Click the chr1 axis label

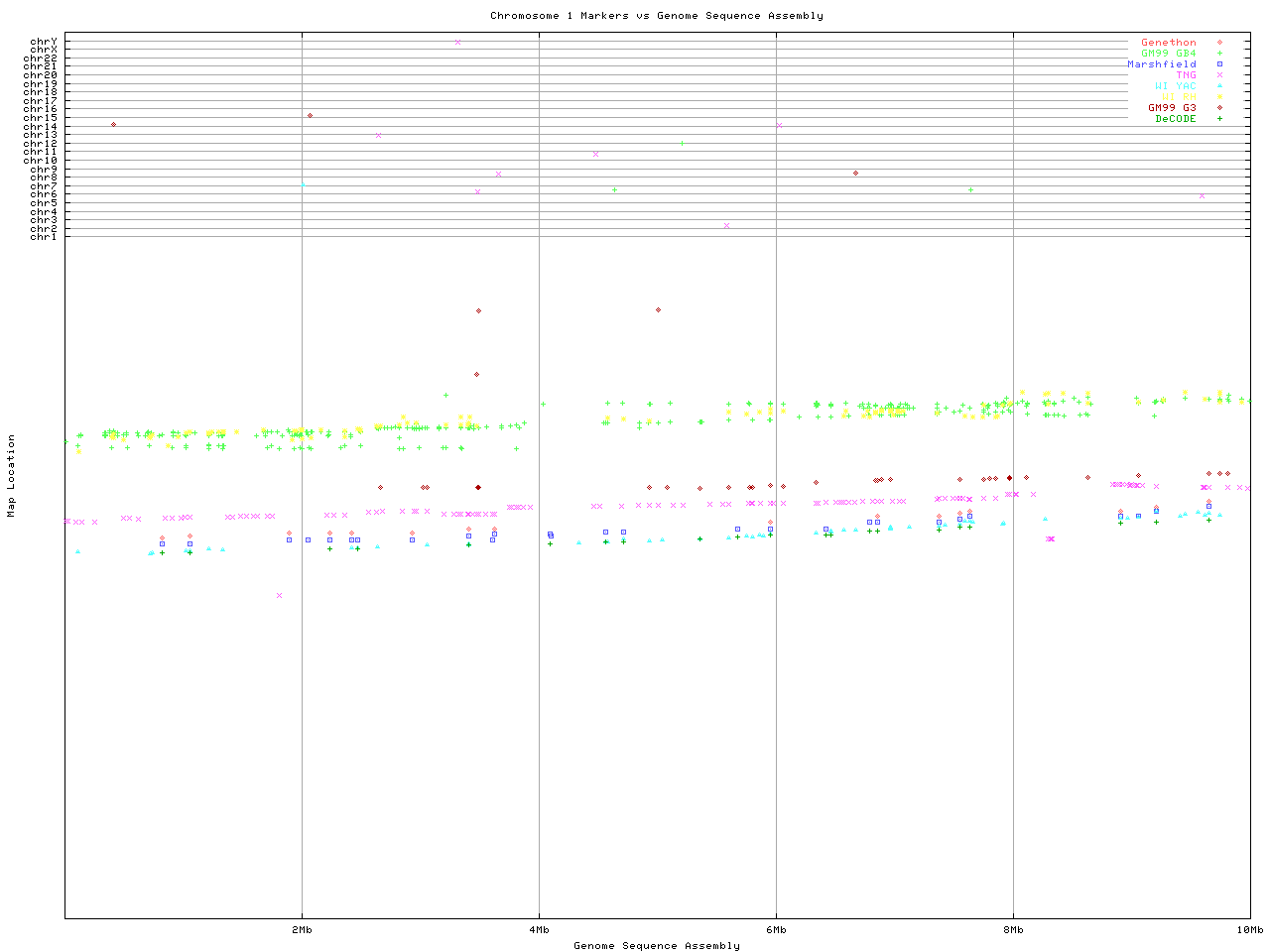pyautogui.click(x=44, y=236)
